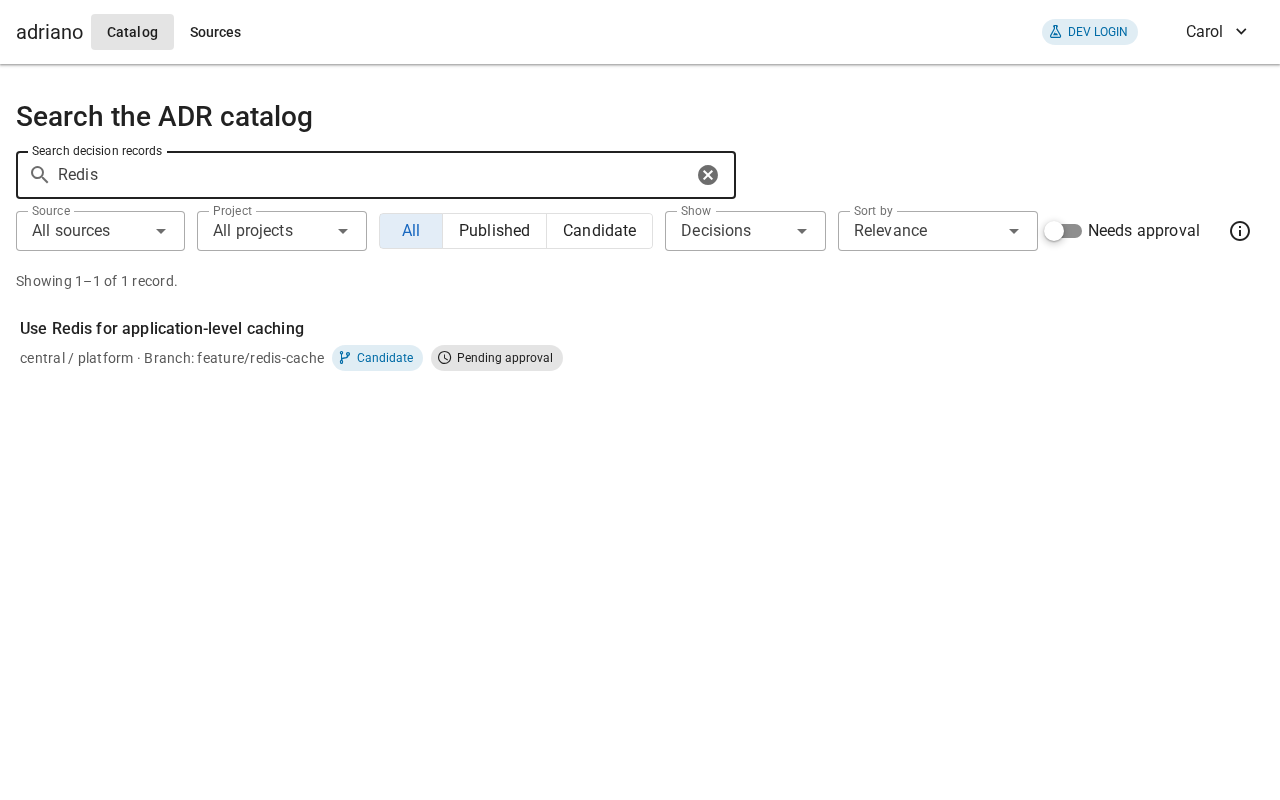Clear the Redis search query
This screenshot has height=800, width=1280.
tap(708, 175)
